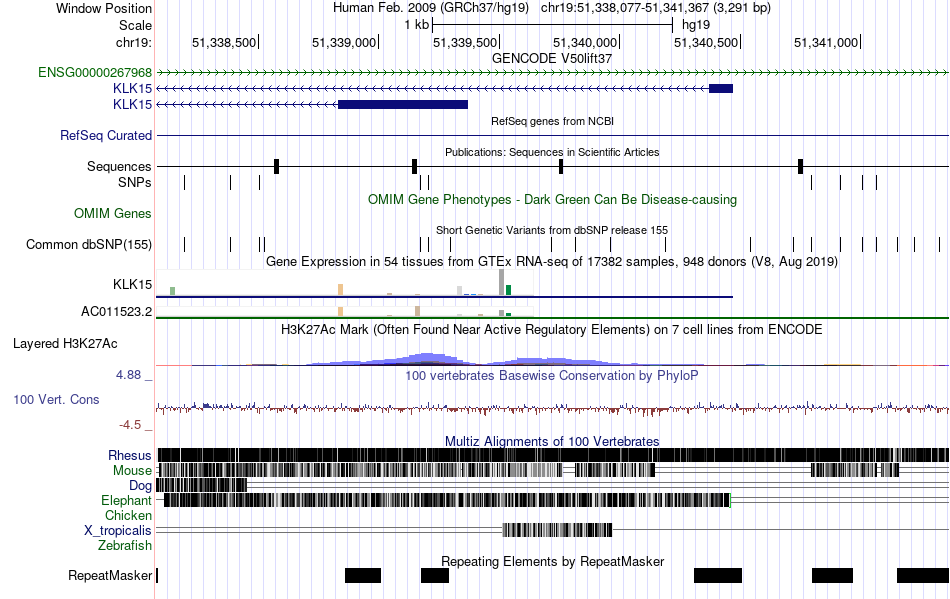Select the Elephant alignment label

point(126,501)
